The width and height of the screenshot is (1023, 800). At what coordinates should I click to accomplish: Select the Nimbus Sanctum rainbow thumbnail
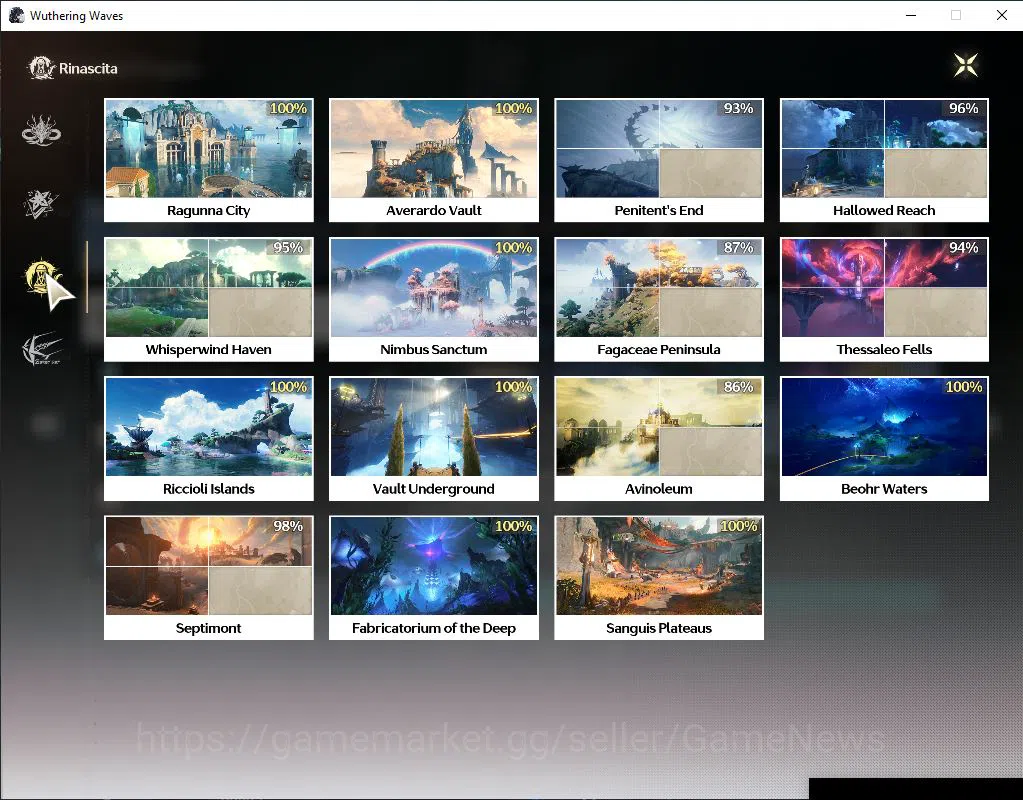tap(434, 288)
